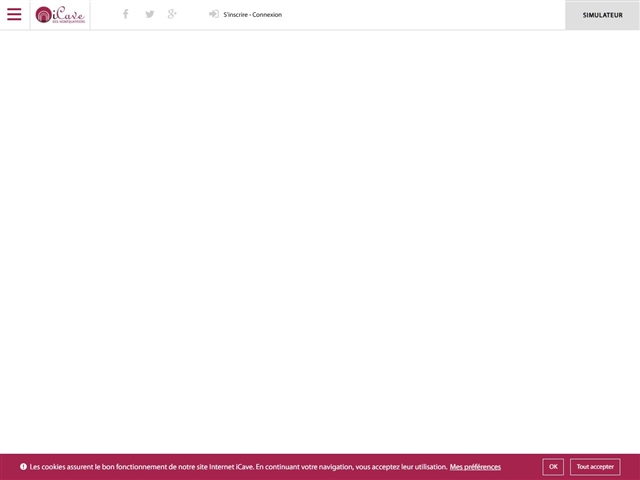Open the Google Plus social link
Viewport: 640px width, 480px height.
point(172,14)
